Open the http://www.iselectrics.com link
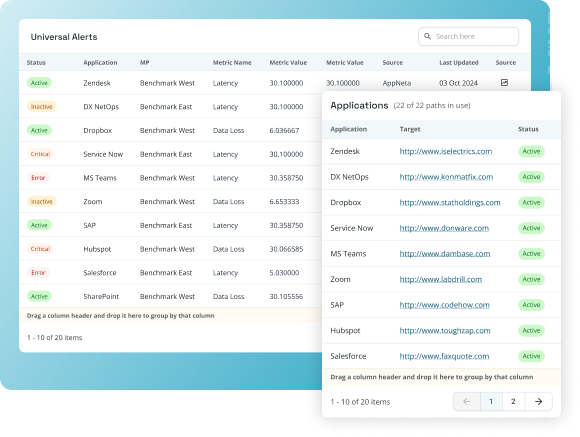 click(x=446, y=151)
